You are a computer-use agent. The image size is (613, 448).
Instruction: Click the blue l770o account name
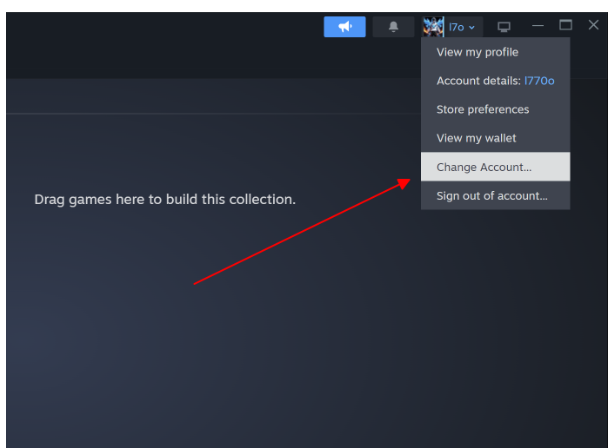(539, 81)
